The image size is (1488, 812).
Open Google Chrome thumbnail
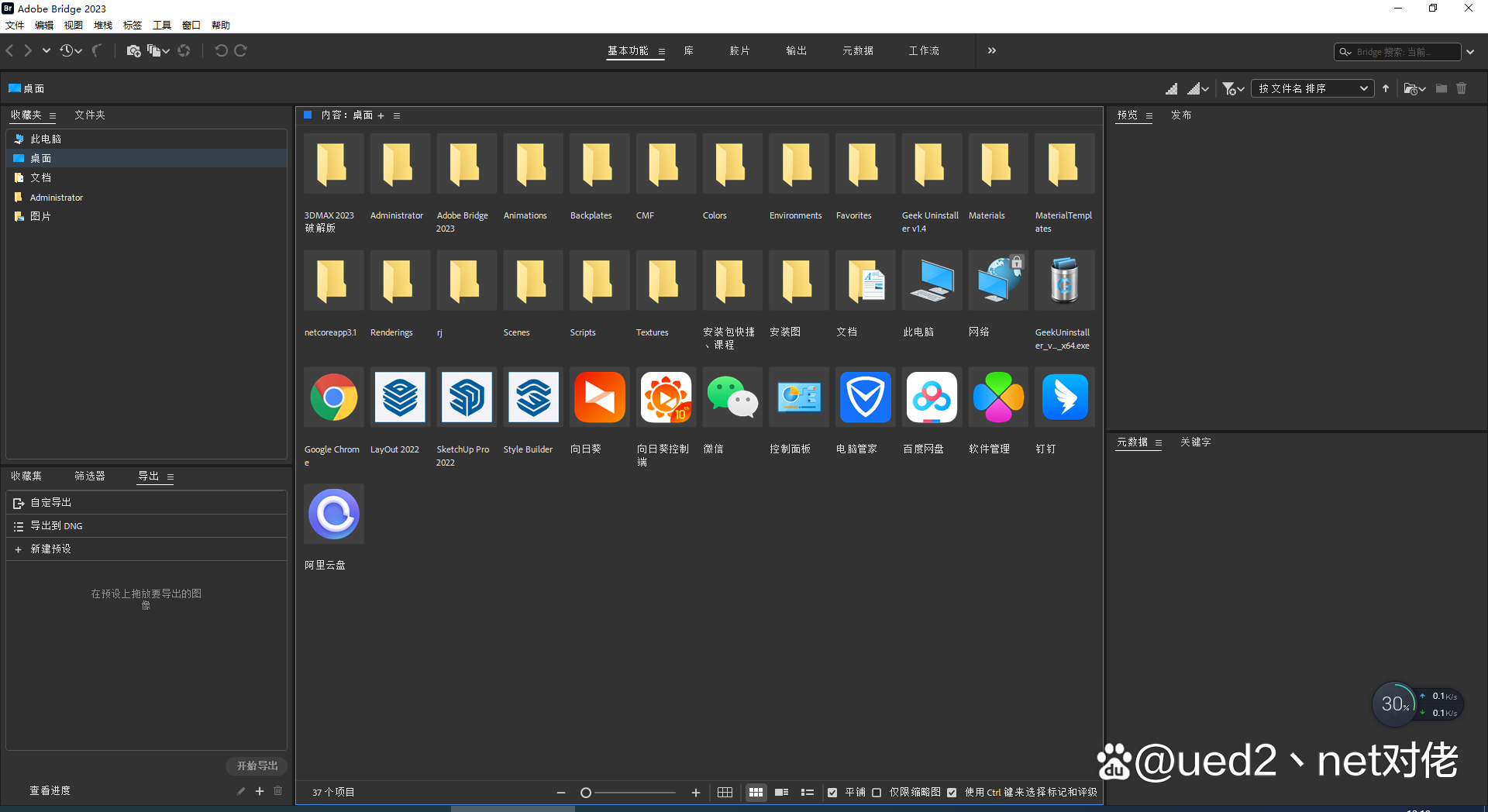pos(334,397)
